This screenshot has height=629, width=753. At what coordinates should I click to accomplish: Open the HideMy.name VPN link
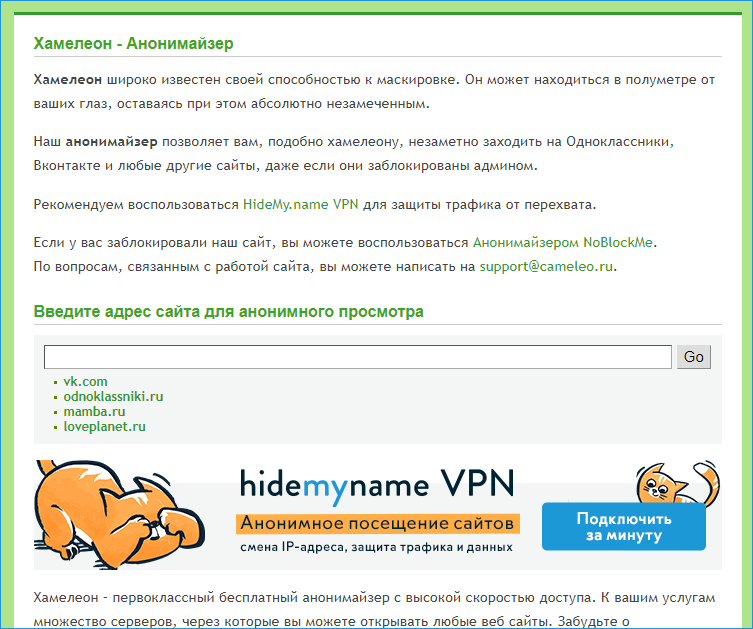(301, 205)
